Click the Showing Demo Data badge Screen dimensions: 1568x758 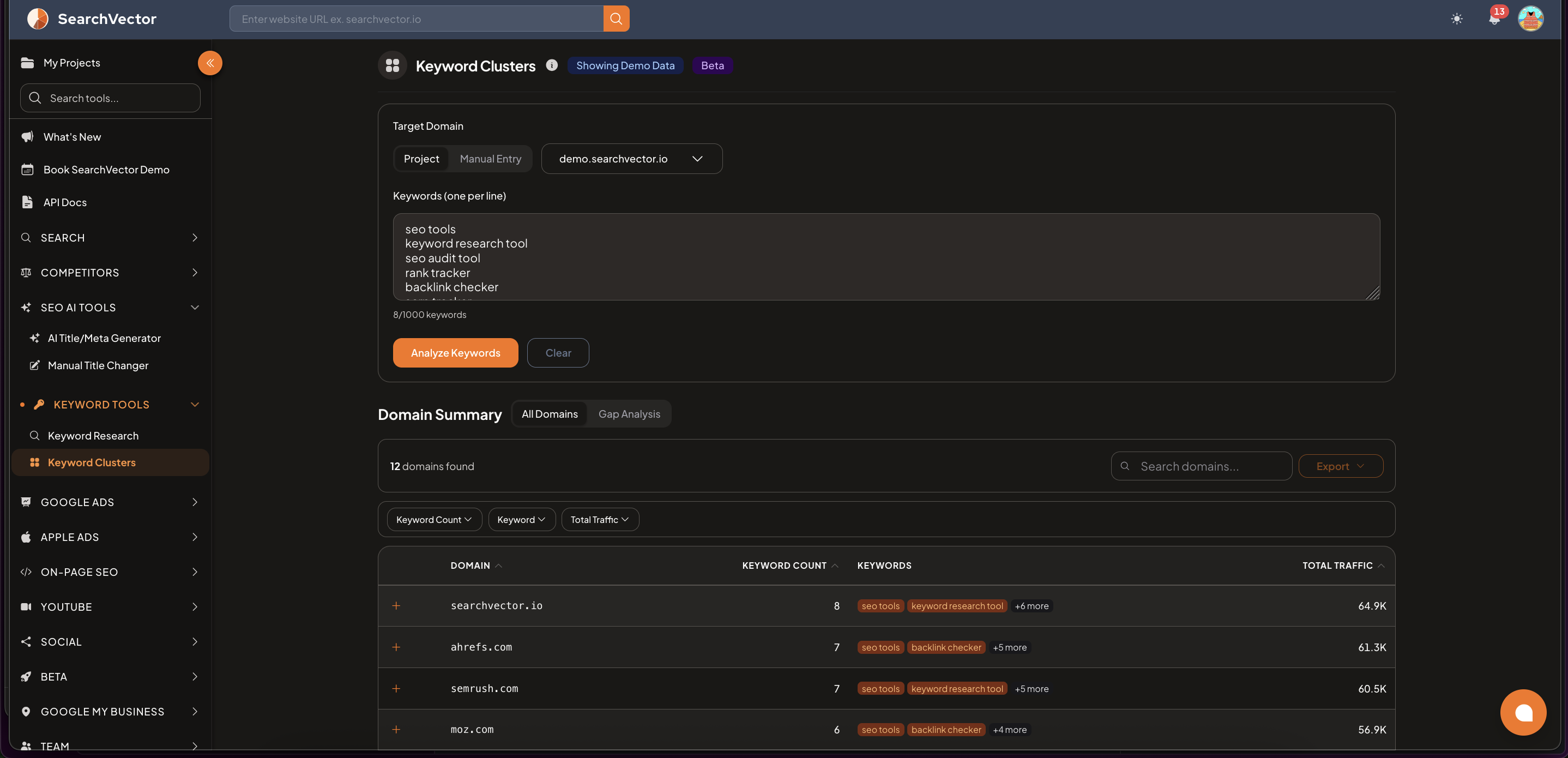pyautogui.click(x=625, y=65)
